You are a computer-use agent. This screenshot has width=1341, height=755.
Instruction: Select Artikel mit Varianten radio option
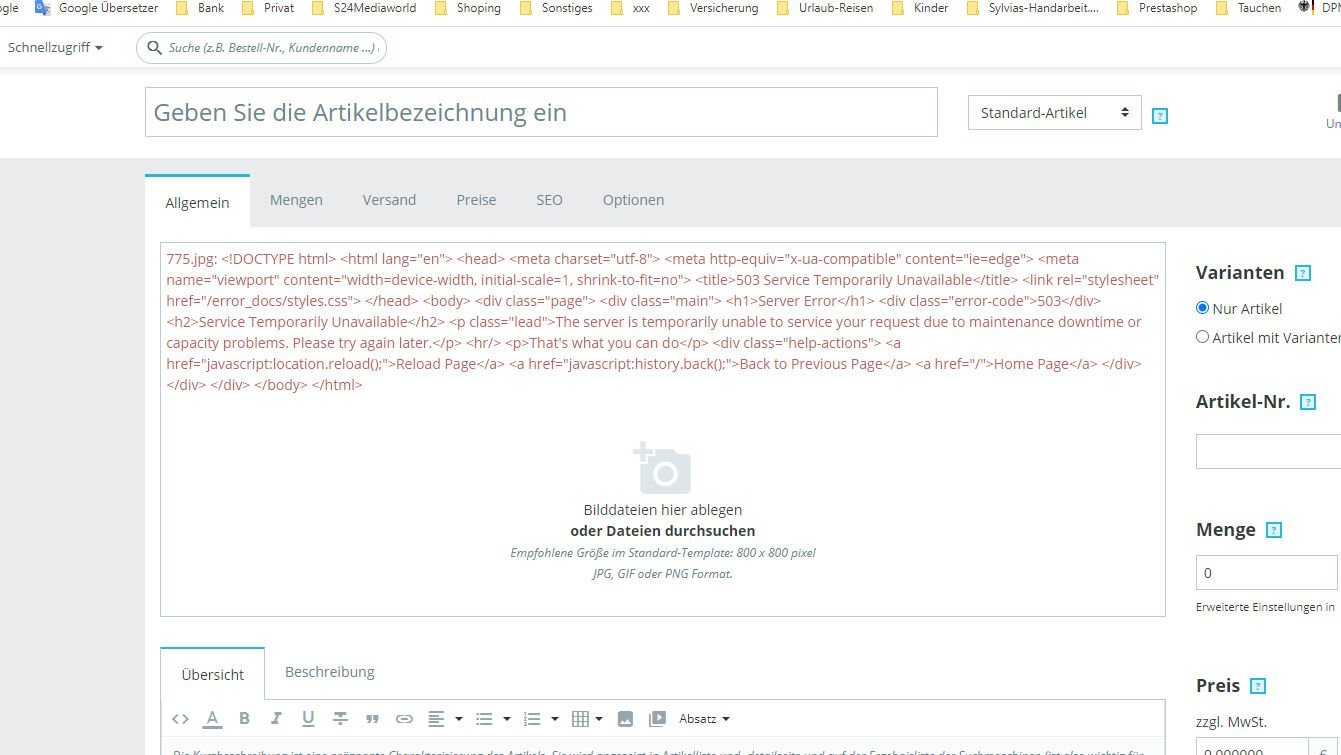tap(1203, 337)
